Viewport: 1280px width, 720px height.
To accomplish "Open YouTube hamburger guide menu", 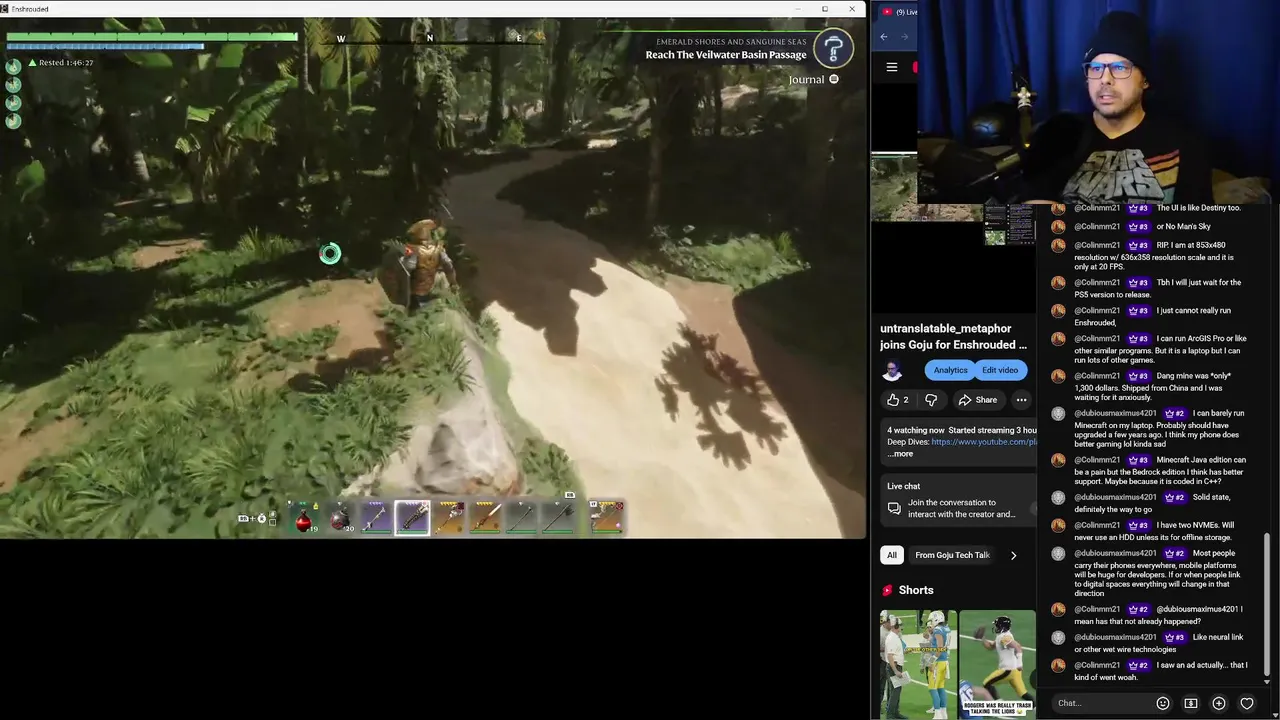I will click(x=892, y=67).
